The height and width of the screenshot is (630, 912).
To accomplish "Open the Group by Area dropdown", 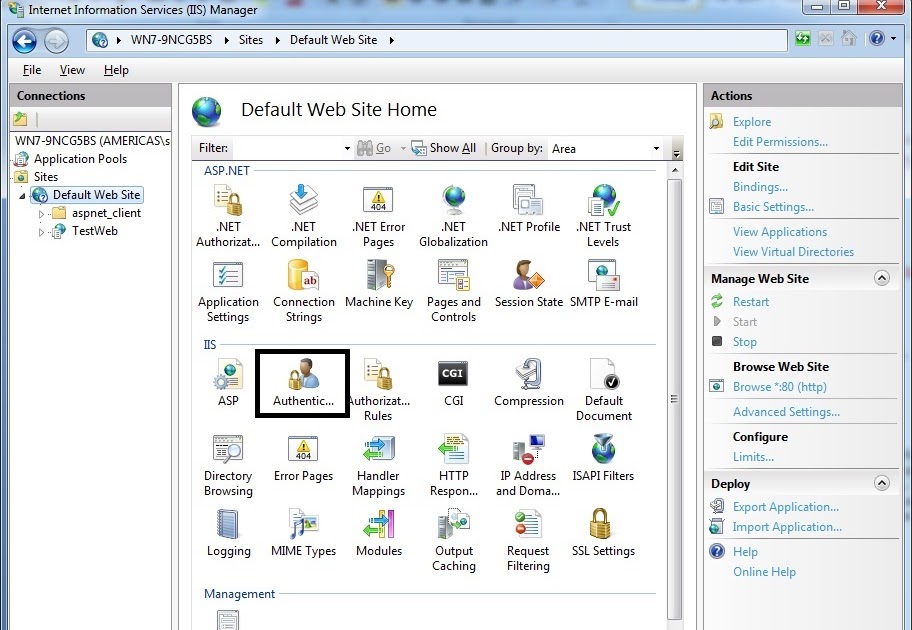I will pos(655,148).
